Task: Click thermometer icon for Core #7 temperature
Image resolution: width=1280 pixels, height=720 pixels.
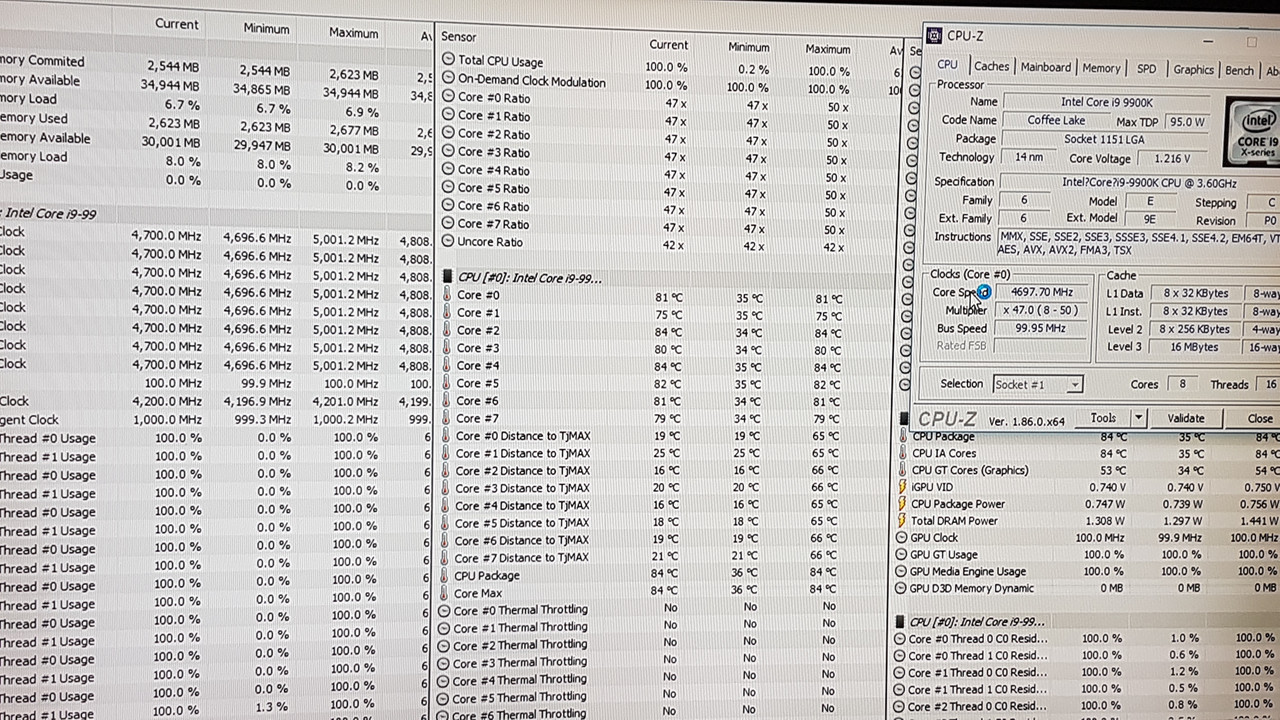Action: coord(446,418)
